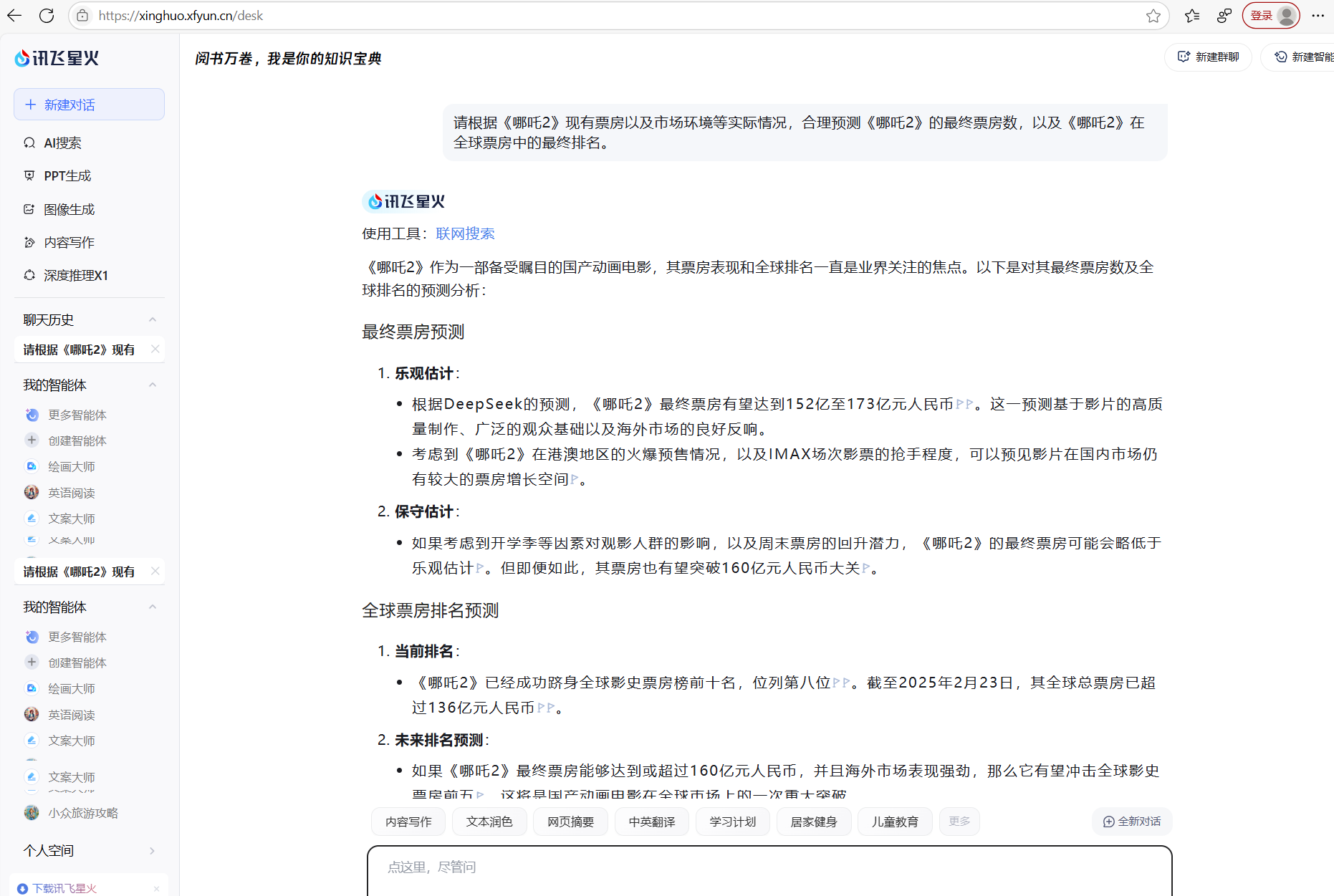Collapse the first 我的智能体 section
Image resolution: width=1334 pixels, height=896 pixels.
153,385
